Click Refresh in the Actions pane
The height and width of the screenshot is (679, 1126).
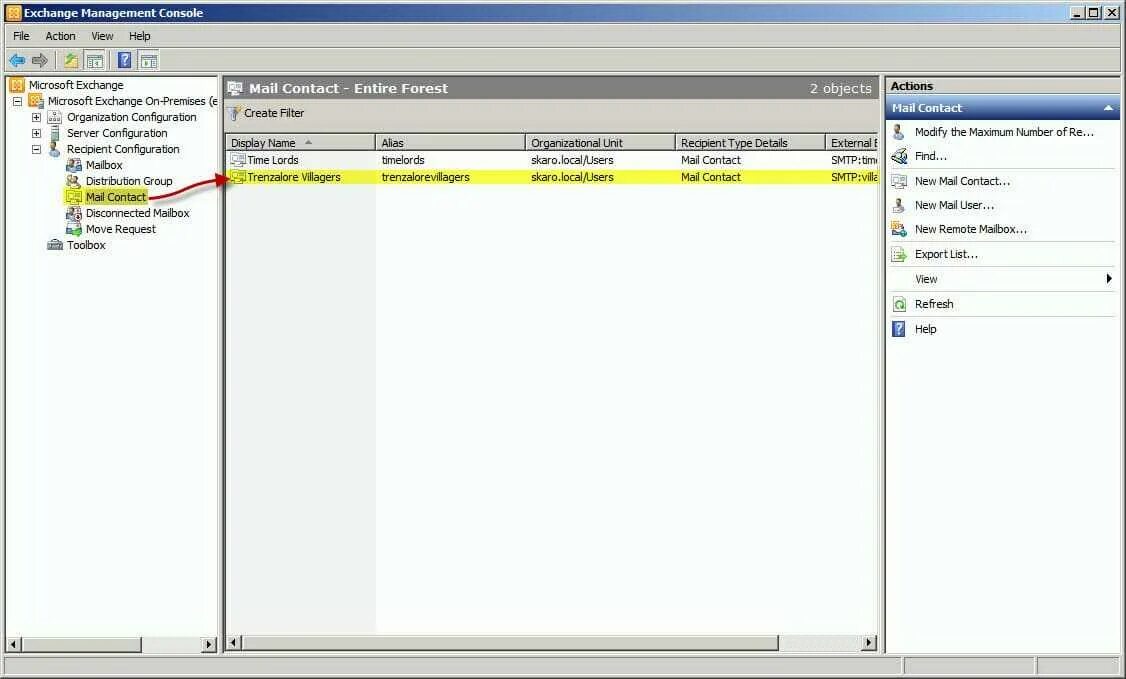coord(934,304)
